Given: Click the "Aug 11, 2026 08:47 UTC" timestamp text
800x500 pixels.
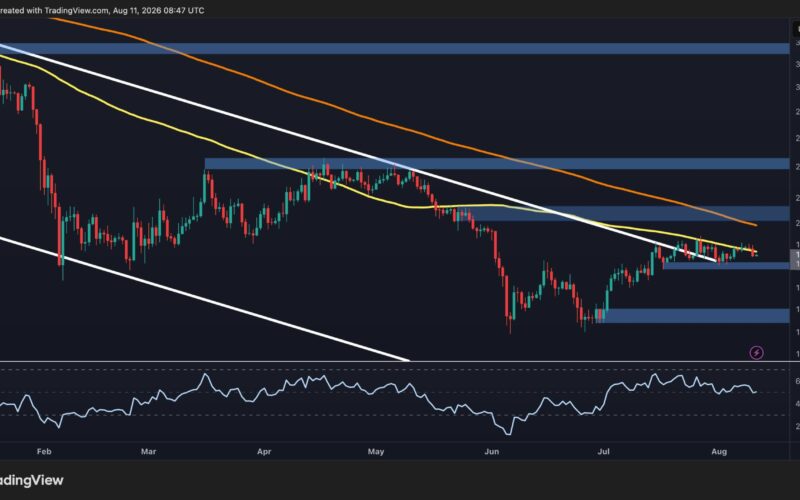Looking at the screenshot, I should coord(159,10).
